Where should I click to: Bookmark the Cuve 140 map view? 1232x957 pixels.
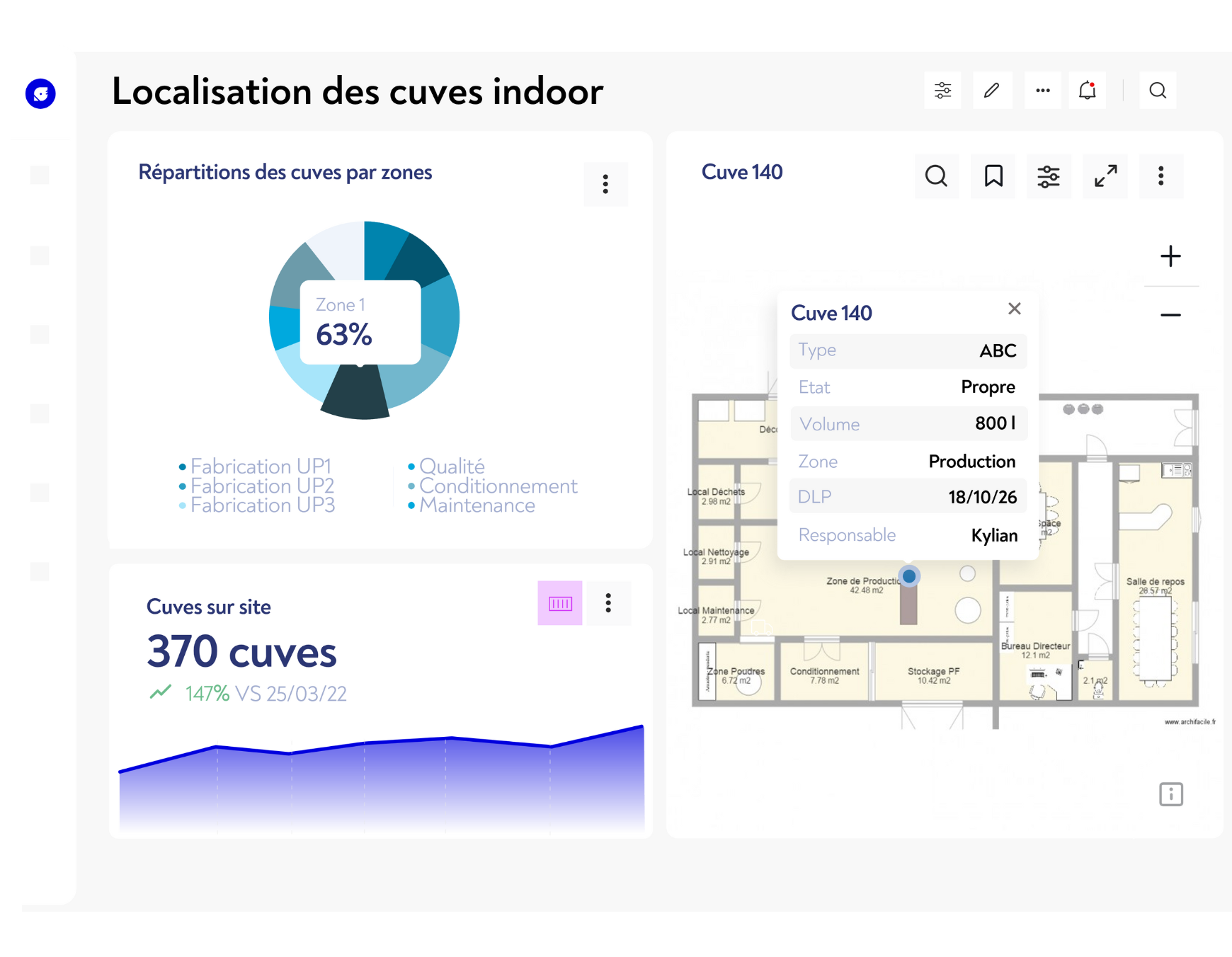pyautogui.click(x=993, y=176)
